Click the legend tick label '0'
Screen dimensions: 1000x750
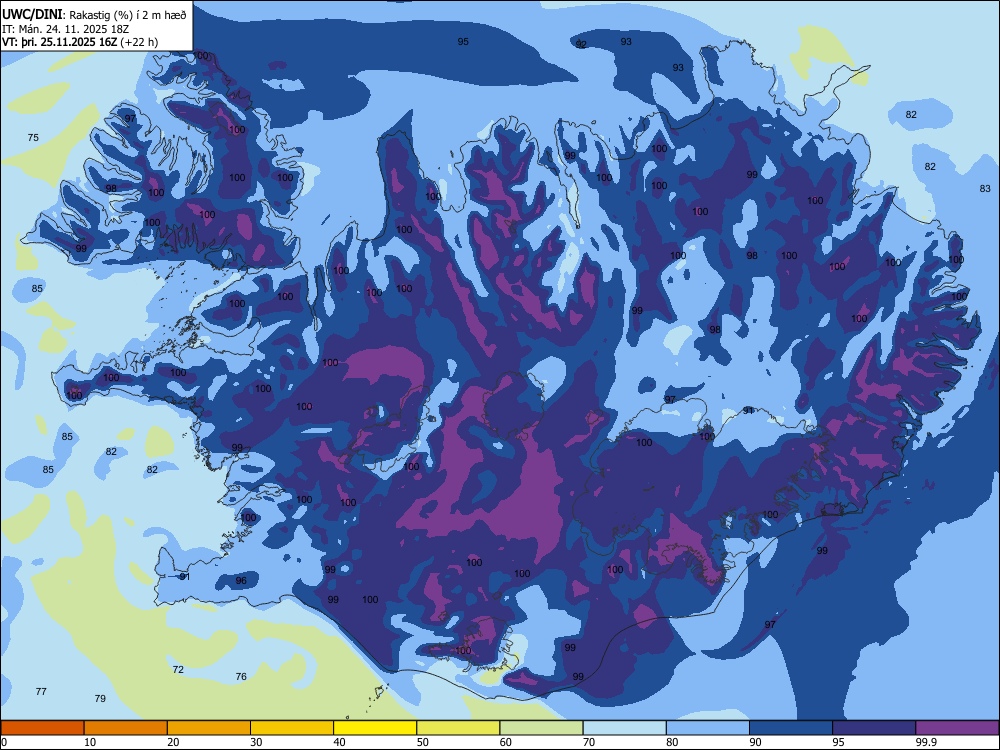4,742
